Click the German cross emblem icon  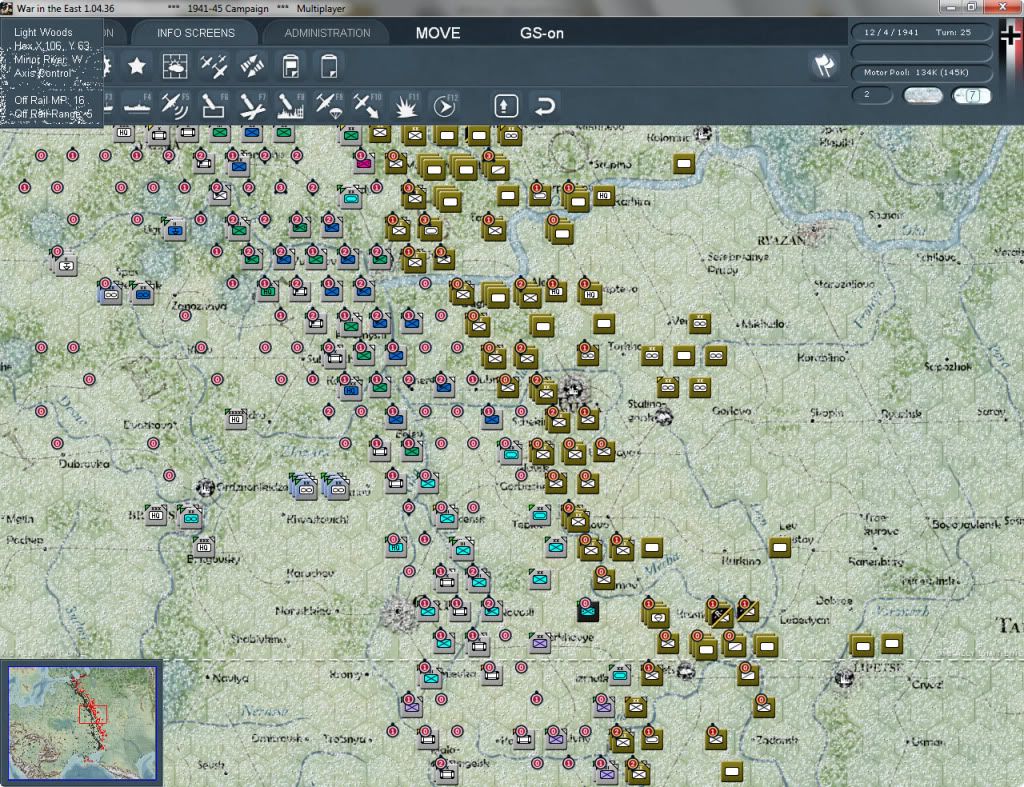tap(1010, 35)
